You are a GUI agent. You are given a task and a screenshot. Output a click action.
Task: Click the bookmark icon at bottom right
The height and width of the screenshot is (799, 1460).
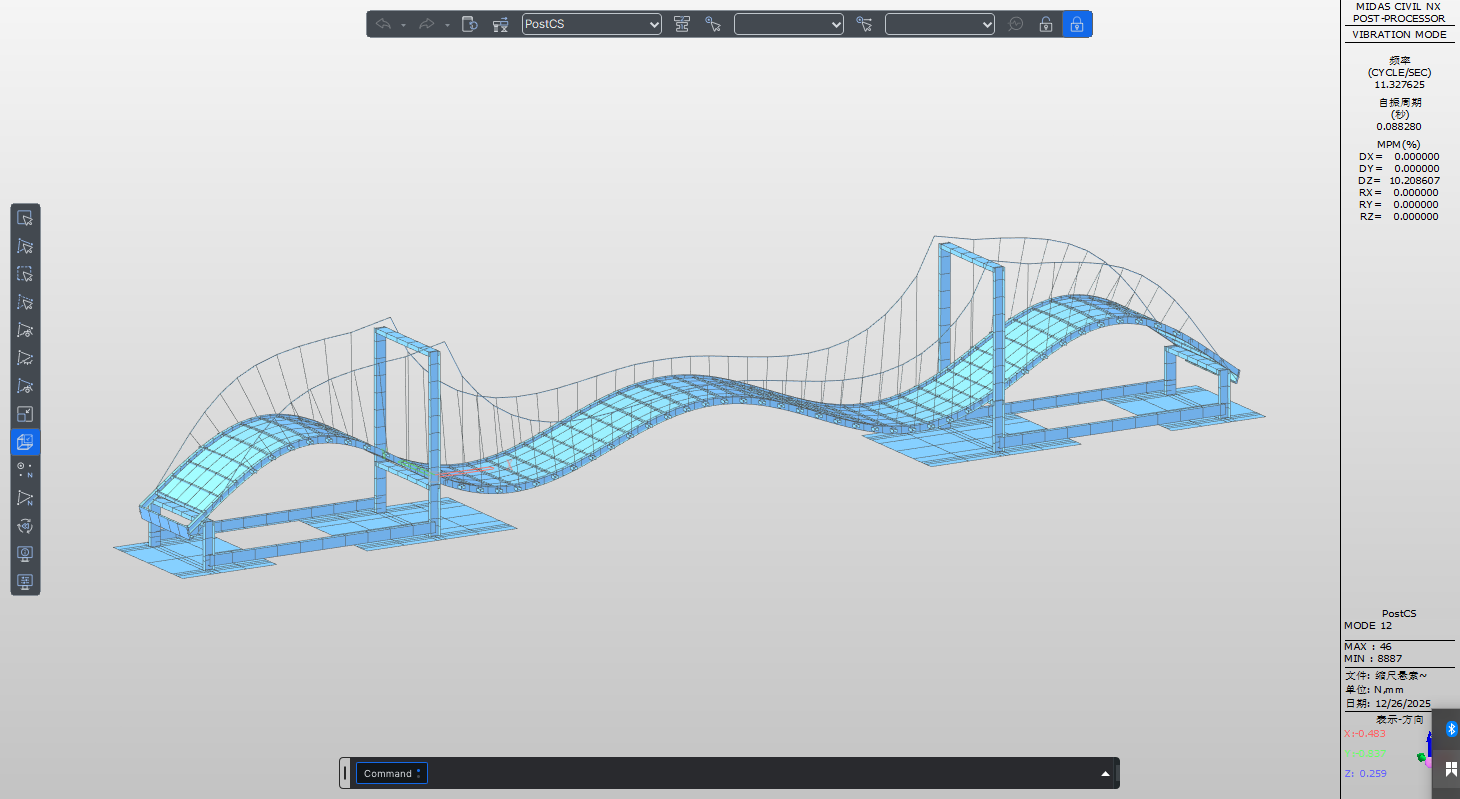pyautogui.click(x=1450, y=769)
